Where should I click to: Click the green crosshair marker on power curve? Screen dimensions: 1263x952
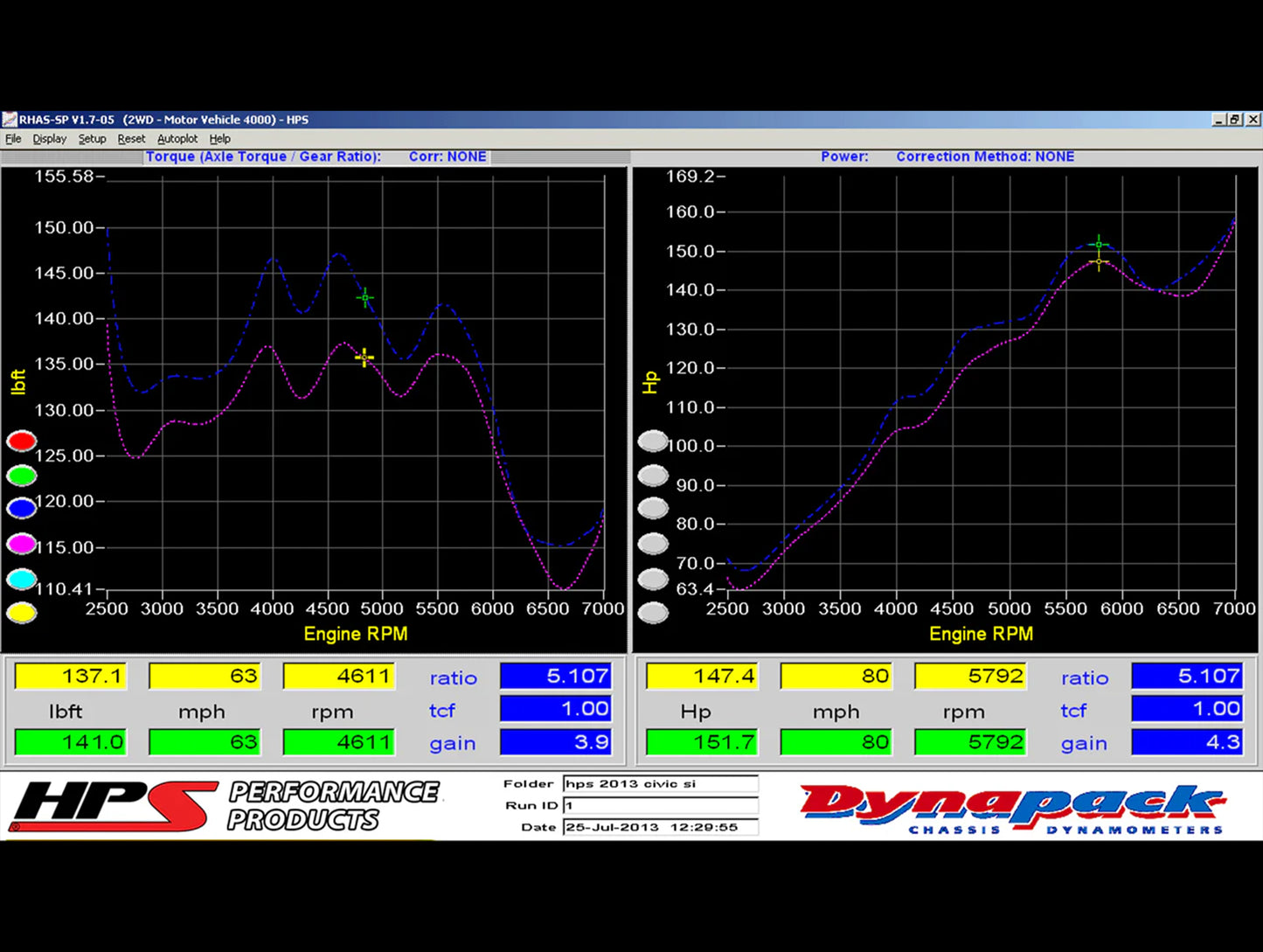point(1099,245)
